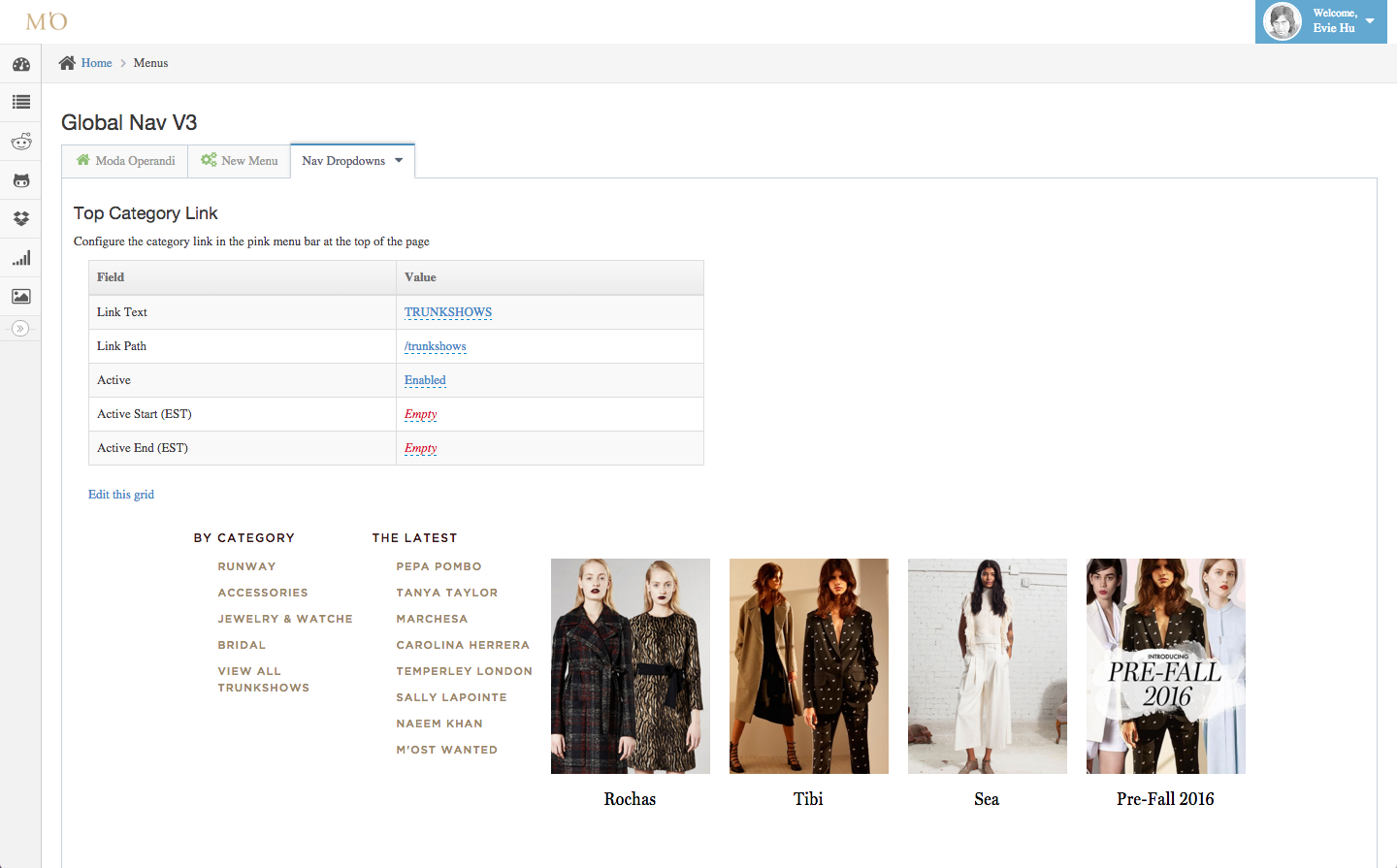Image resolution: width=1397 pixels, height=868 pixels.
Task: Edit the /trunkshows link path value
Action: click(436, 346)
